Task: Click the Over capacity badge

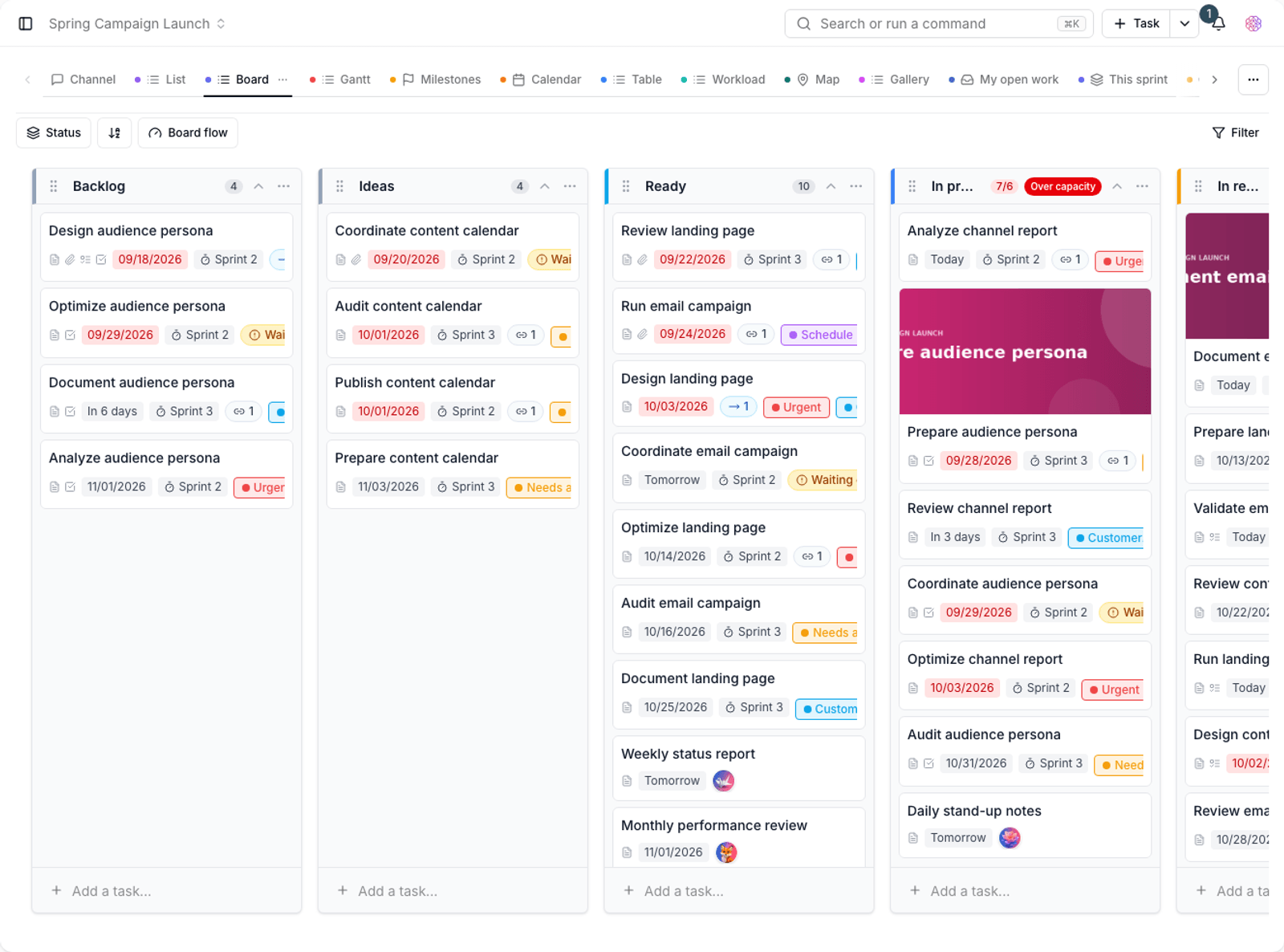Action: coord(1063,186)
